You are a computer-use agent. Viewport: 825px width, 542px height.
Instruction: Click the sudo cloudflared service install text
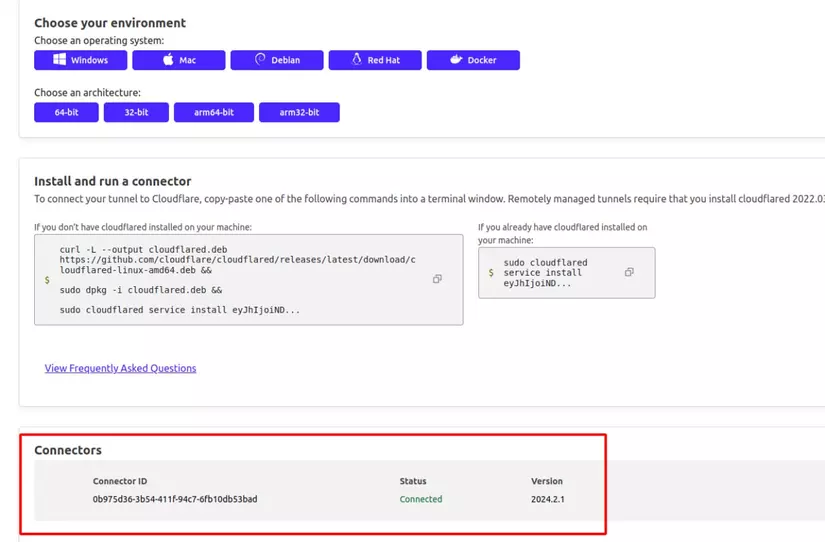(545, 273)
